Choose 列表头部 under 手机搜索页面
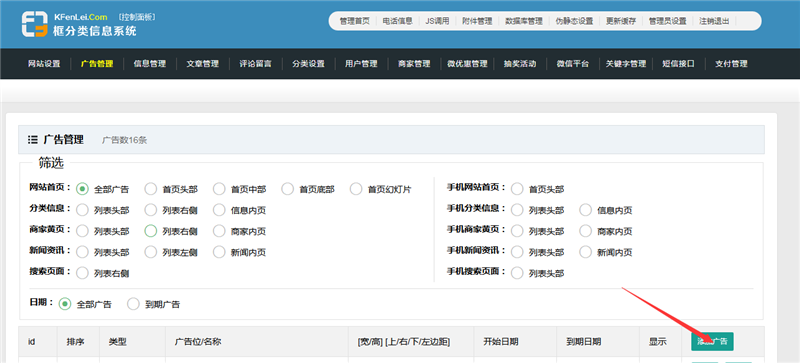Screen dimensions: 800x363 (517, 273)
